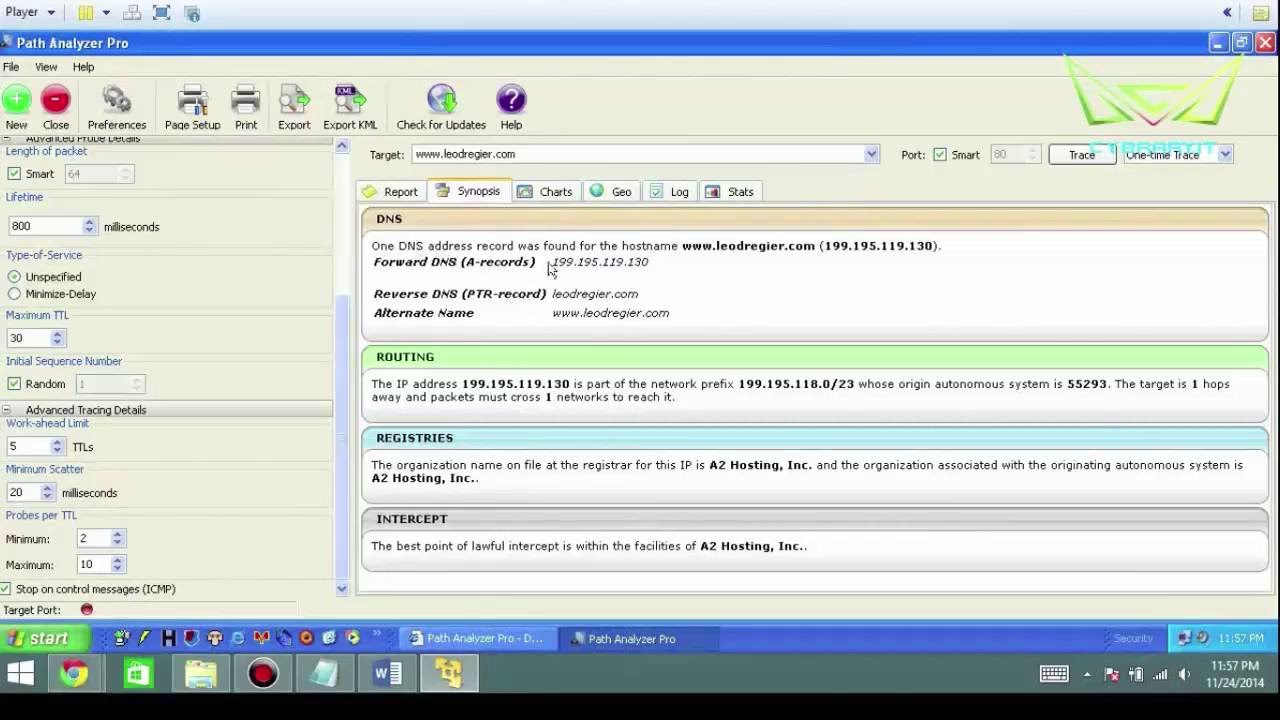Open the File menu

click(11, 67)
